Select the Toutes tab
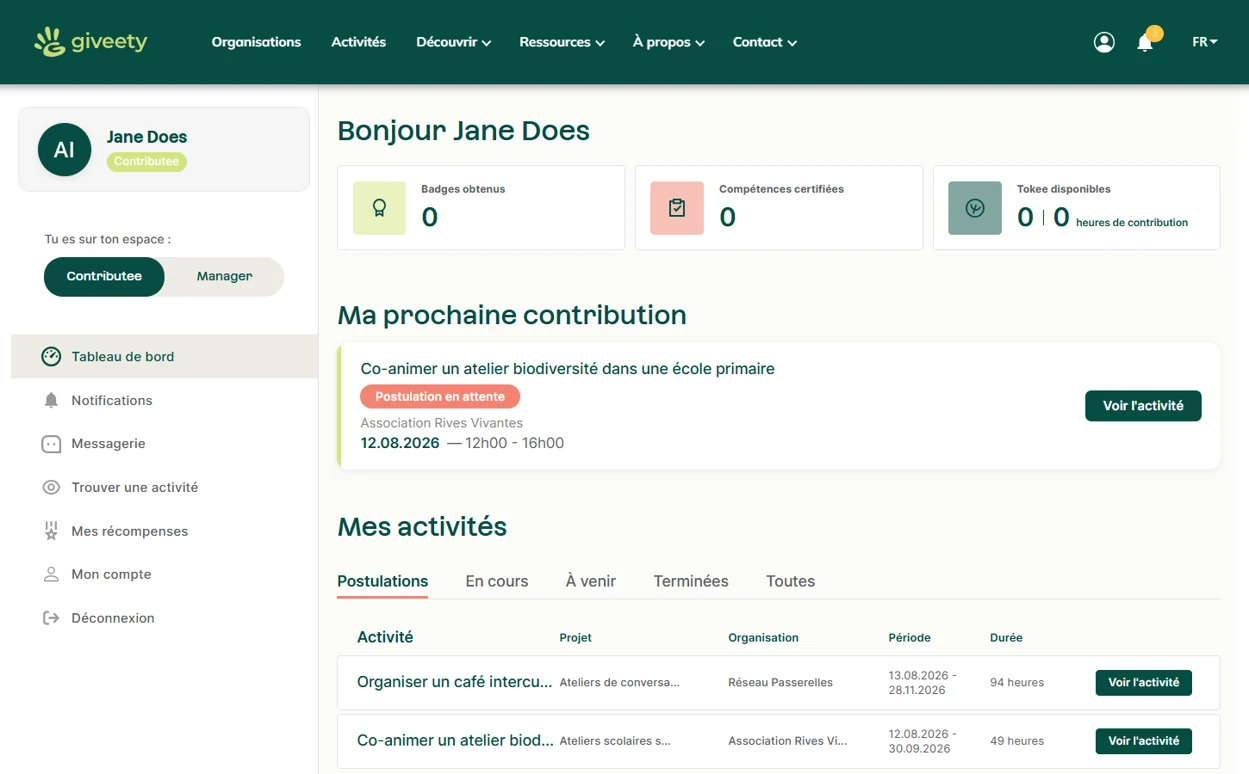The image size is (1249, 774). click(790, 581)
